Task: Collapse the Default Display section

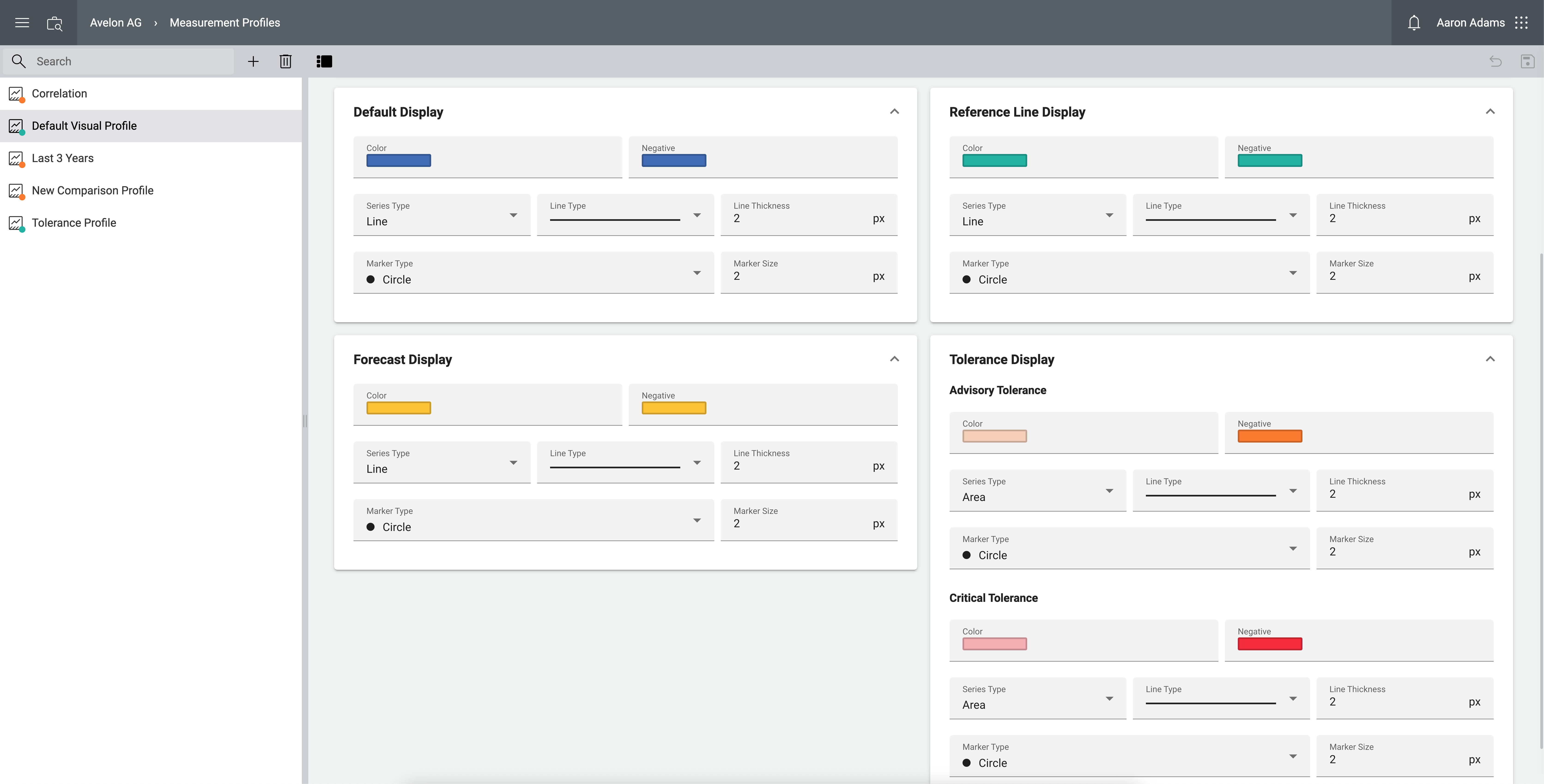Action: coord(894,112)
